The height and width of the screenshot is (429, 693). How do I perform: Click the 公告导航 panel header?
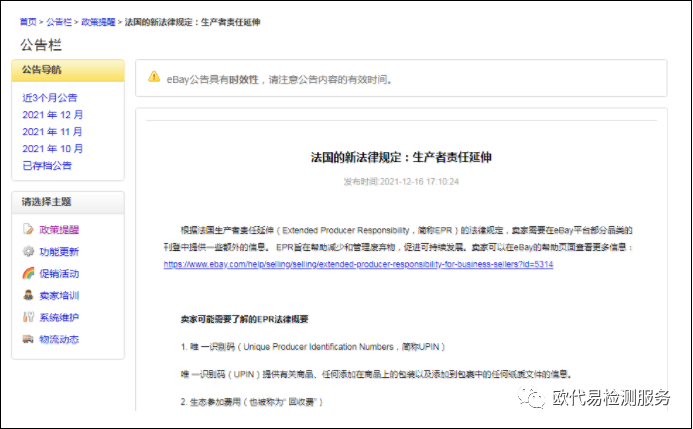tap(68, 70)
